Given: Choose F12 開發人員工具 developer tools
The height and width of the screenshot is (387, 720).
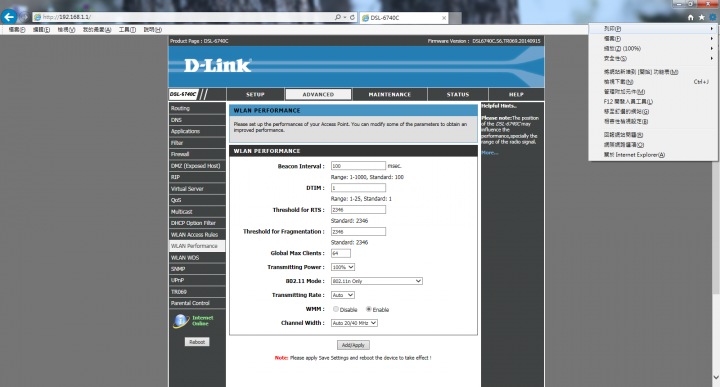Looking at the screenshot, I should tap(653, 101).
